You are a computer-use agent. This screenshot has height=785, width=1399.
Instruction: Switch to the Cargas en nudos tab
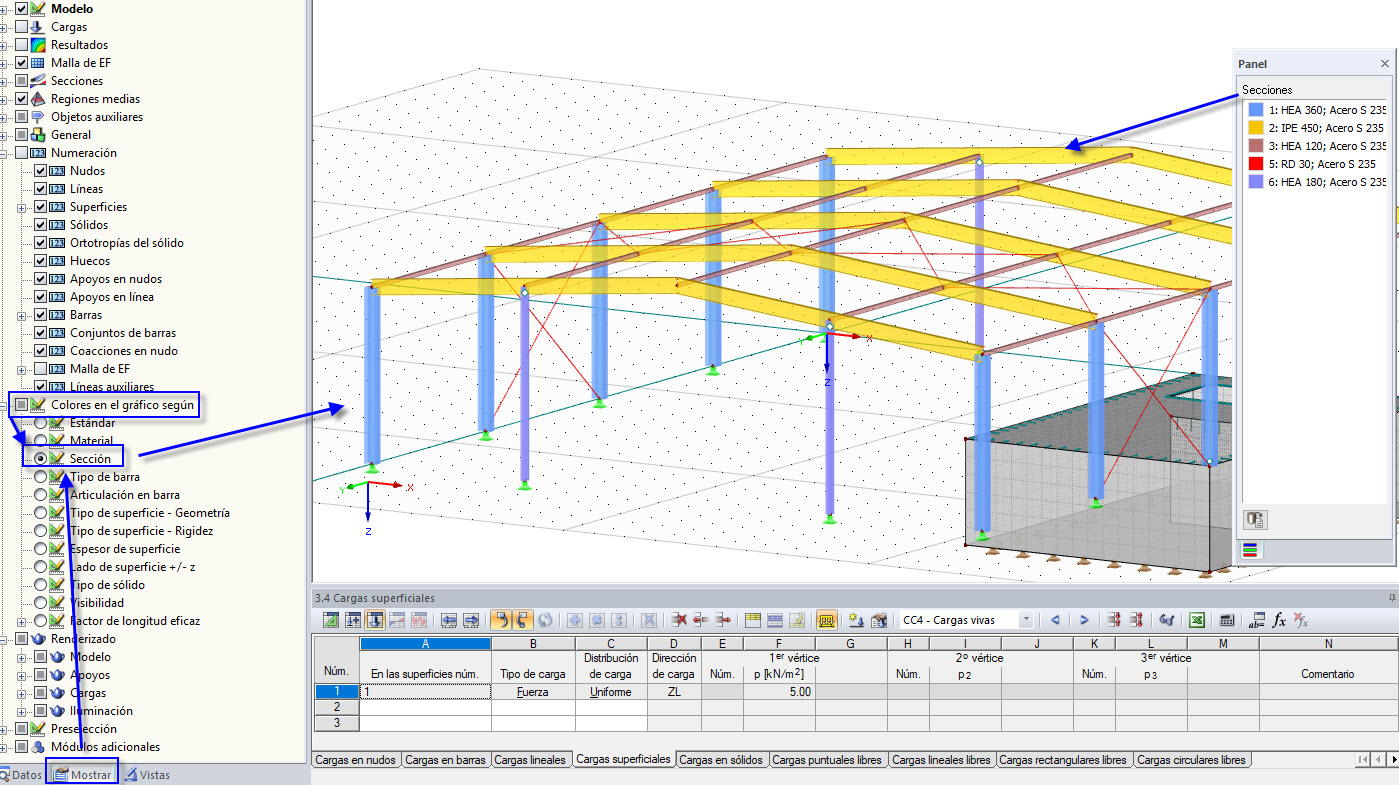tap(356, 760)
